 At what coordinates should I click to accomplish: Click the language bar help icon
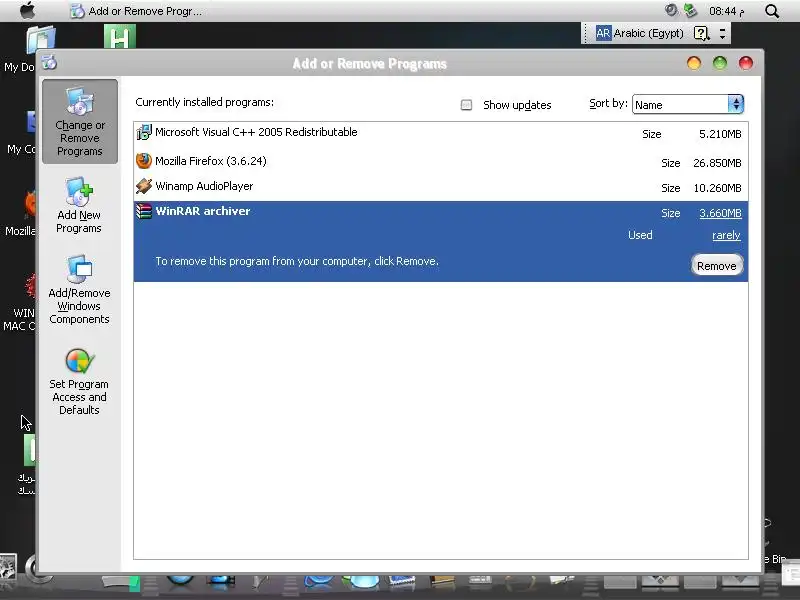[702, 34]
